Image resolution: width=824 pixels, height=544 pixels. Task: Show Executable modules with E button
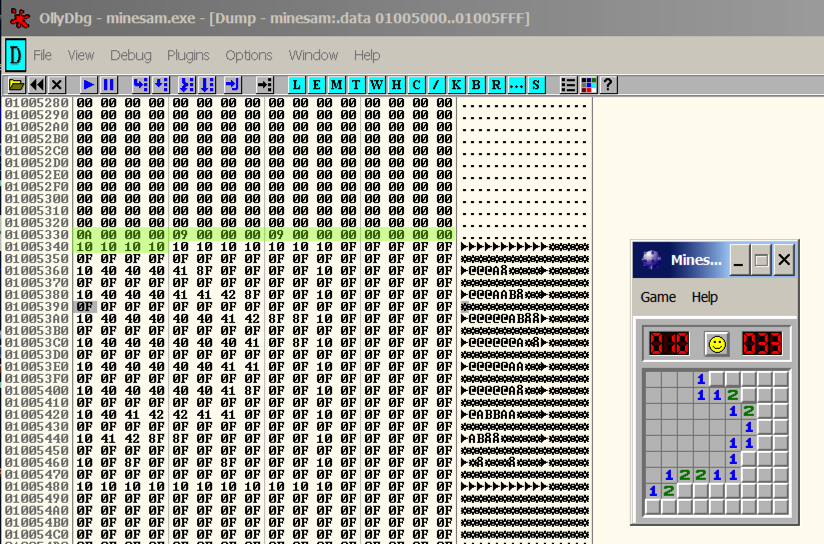[x=317, y=85]
